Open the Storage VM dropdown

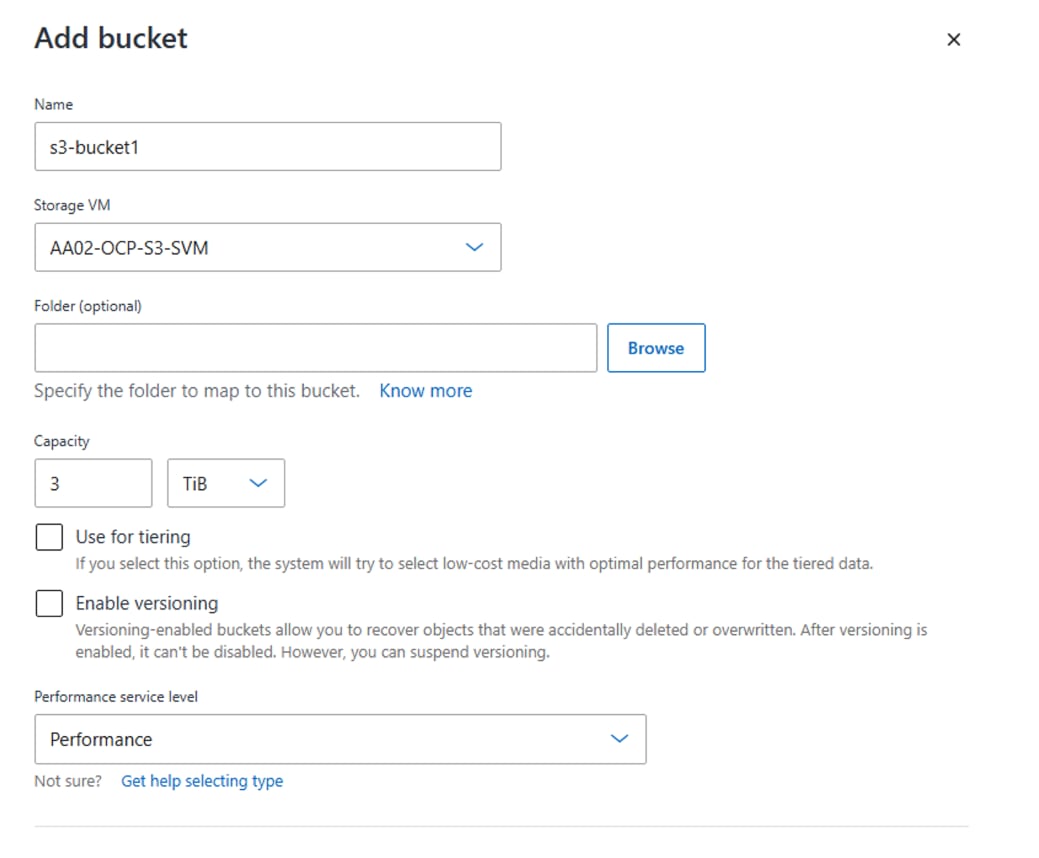pyautogui.click(x=268, y=247)
